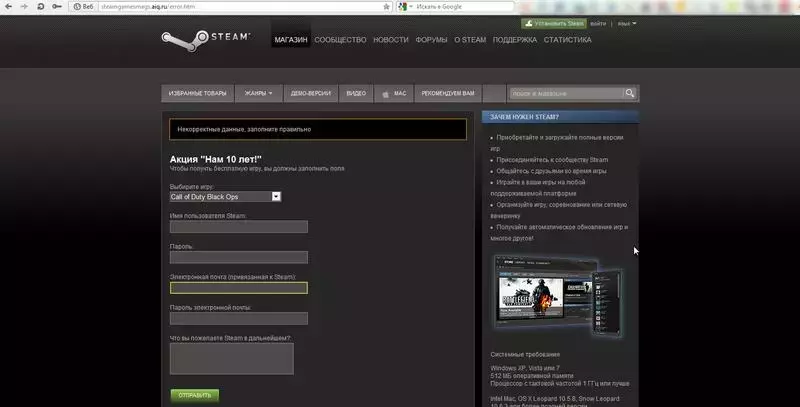The width and height of the screenshot is (800, 407).
Task: Click 'Присоединяйтесь к сообществу Steam' bullet
Action: coord(552,160)
